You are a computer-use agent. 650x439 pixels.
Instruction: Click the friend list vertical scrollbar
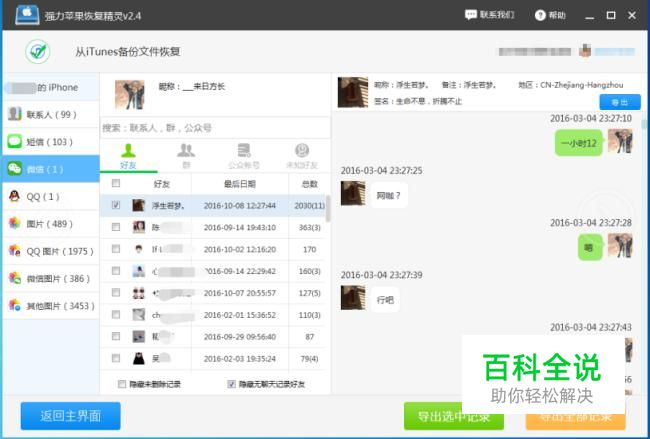pos(328,209)
